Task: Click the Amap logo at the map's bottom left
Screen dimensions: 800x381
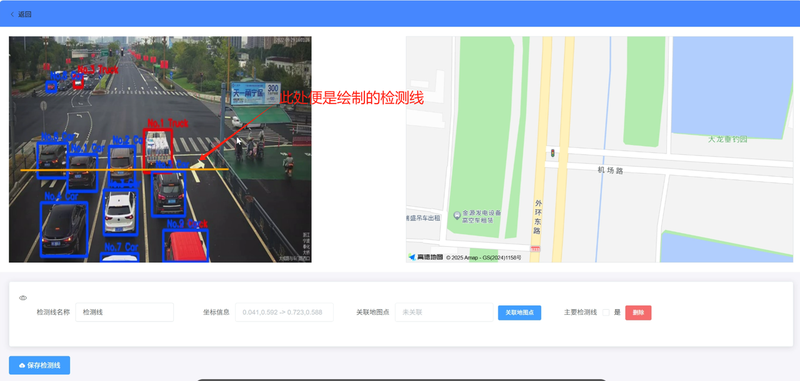Action: pos(426,257)
